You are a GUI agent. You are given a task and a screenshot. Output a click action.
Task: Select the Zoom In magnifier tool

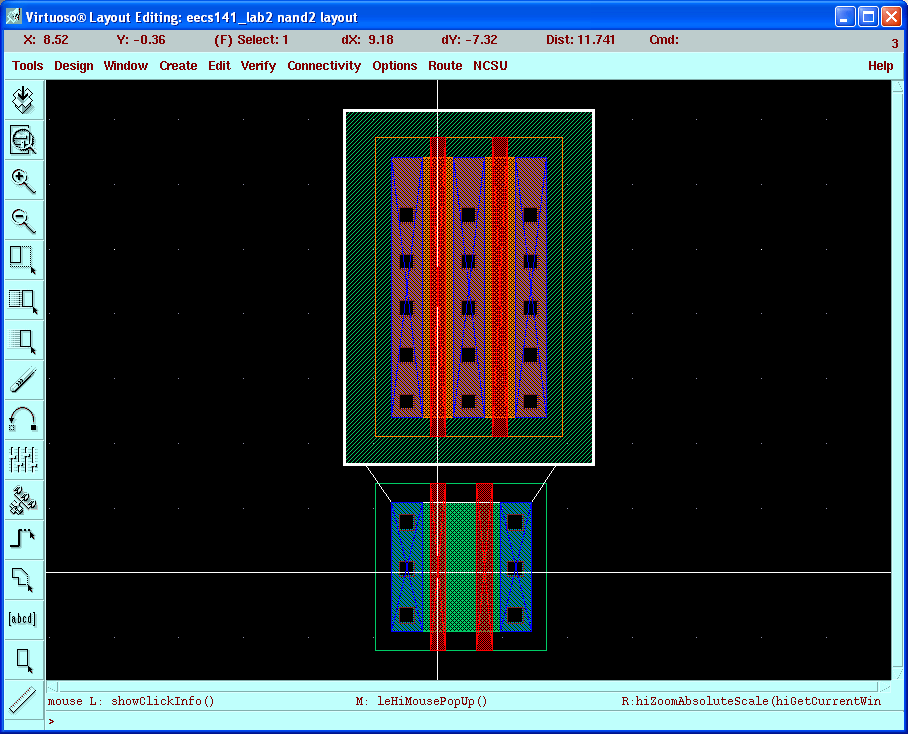tap(23, 180)
